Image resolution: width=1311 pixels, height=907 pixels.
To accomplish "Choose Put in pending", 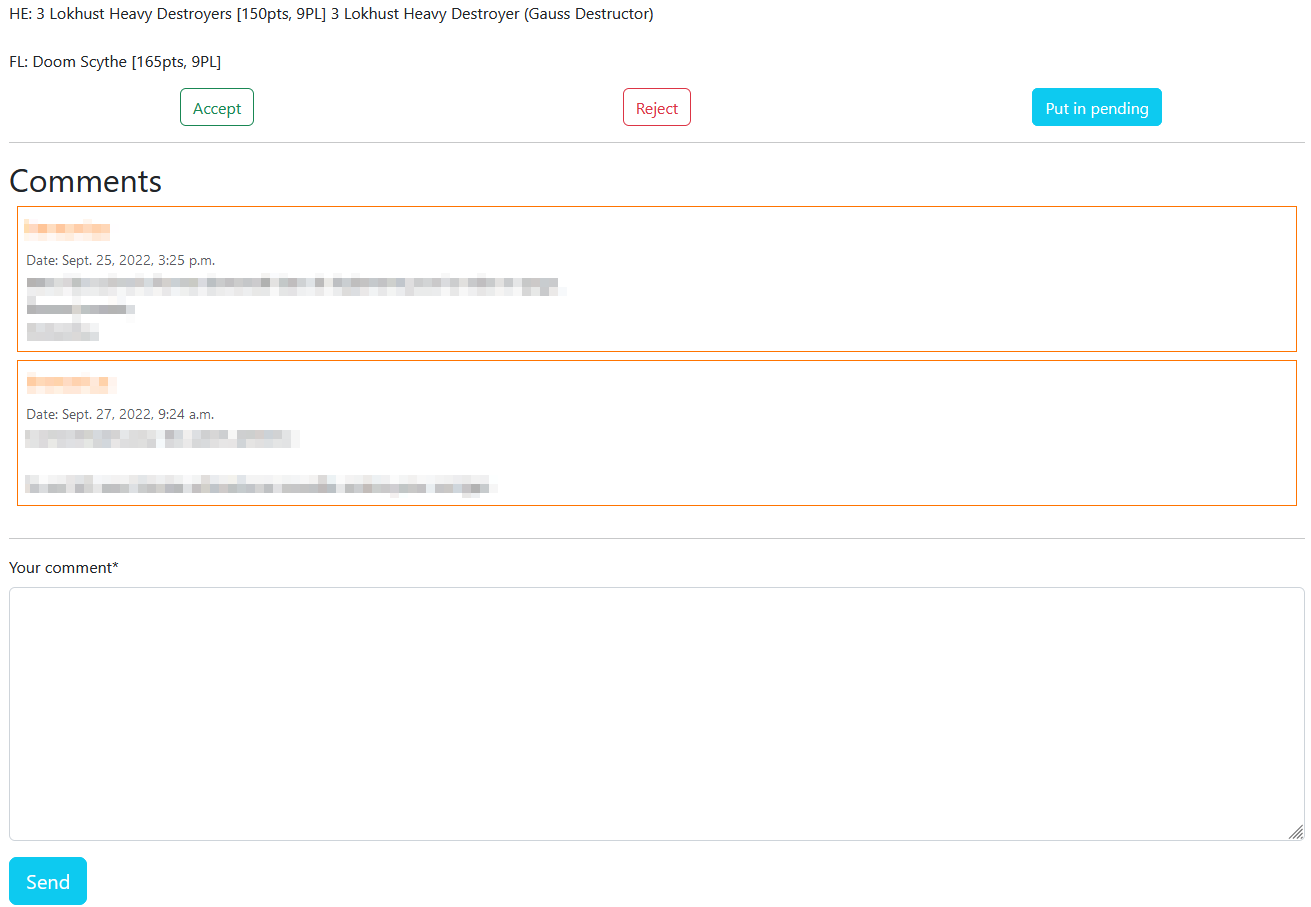I will [x=1096, y=108].
